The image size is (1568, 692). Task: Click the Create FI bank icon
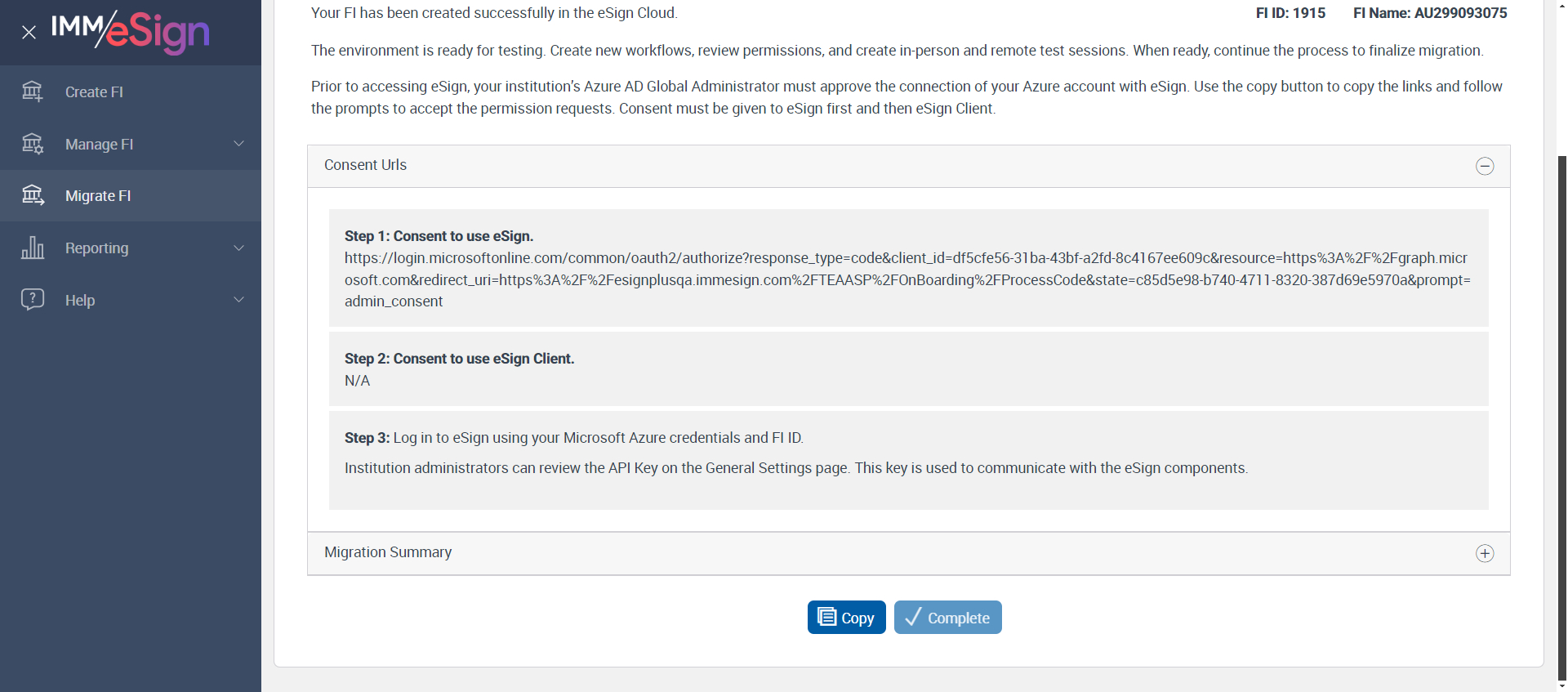33,92
